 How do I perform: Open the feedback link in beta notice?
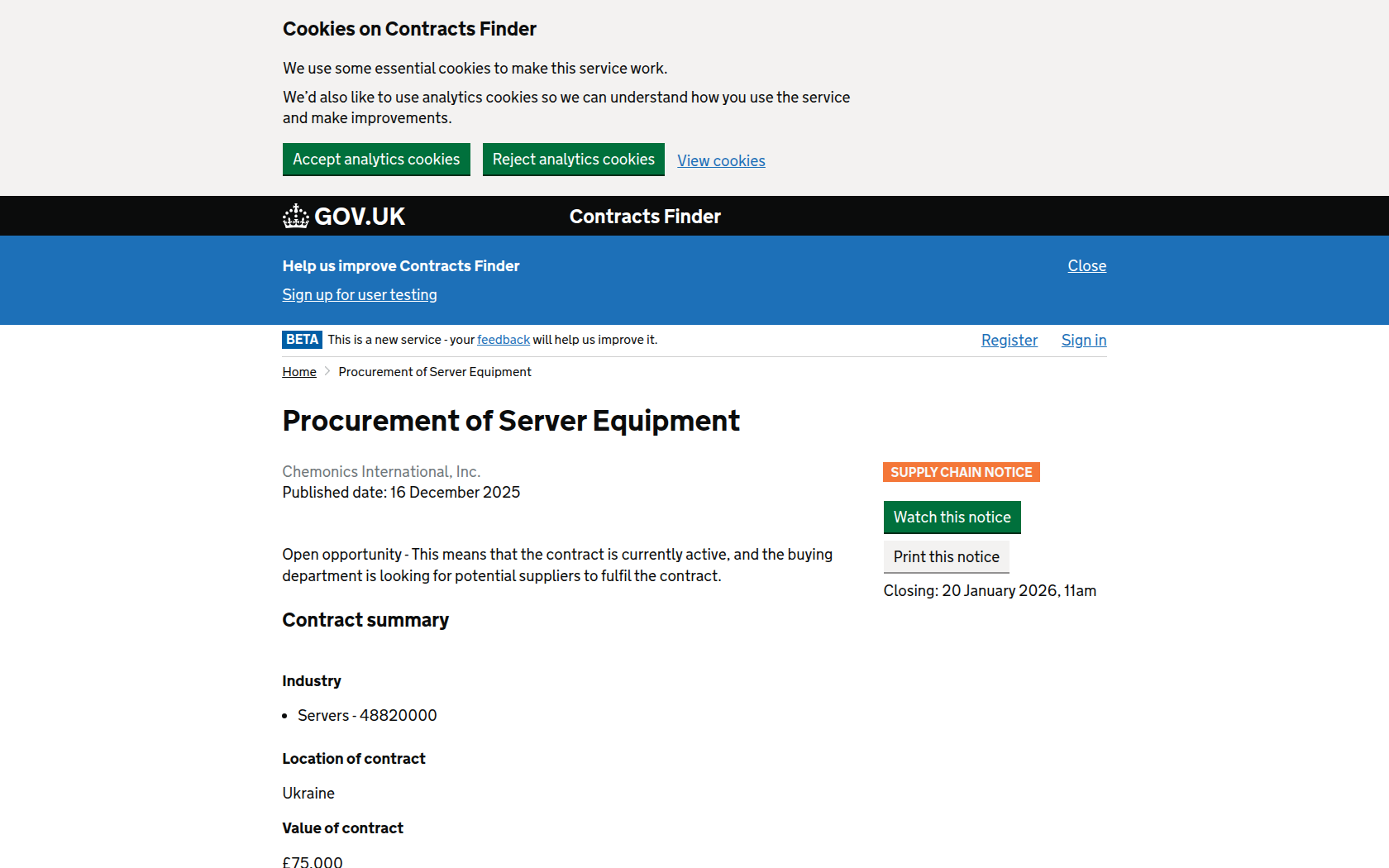click(x=503, y=340)
